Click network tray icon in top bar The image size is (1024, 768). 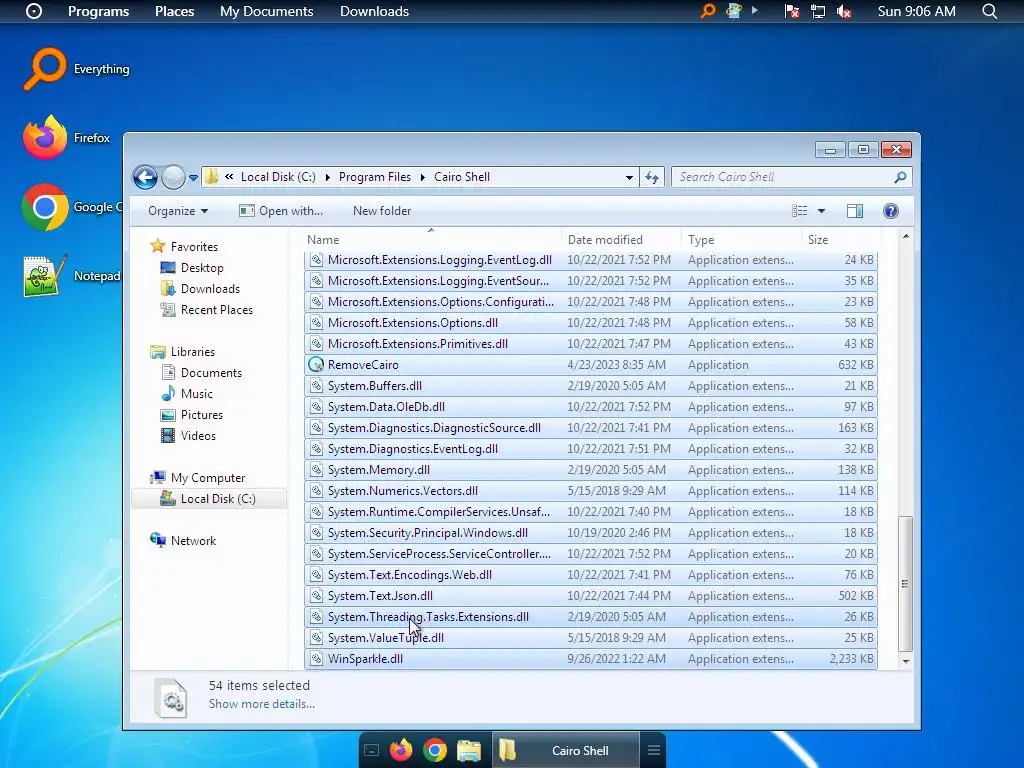pyautogui.click(x=818, y=11)
